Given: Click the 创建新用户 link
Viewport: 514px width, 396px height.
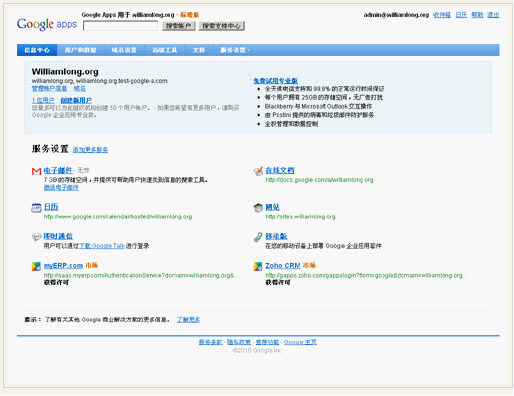Looking at the screenshot, I should (x=76, y=100).
